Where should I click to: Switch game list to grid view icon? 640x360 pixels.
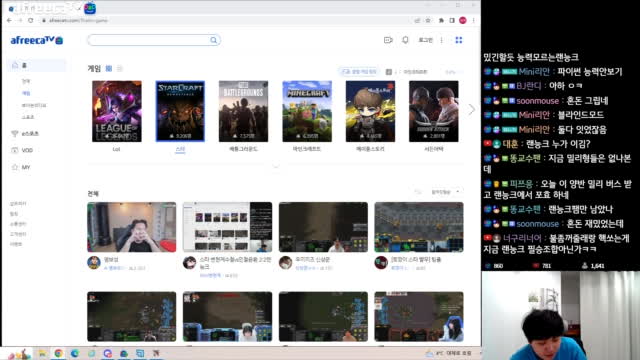(x=109, y=69)
